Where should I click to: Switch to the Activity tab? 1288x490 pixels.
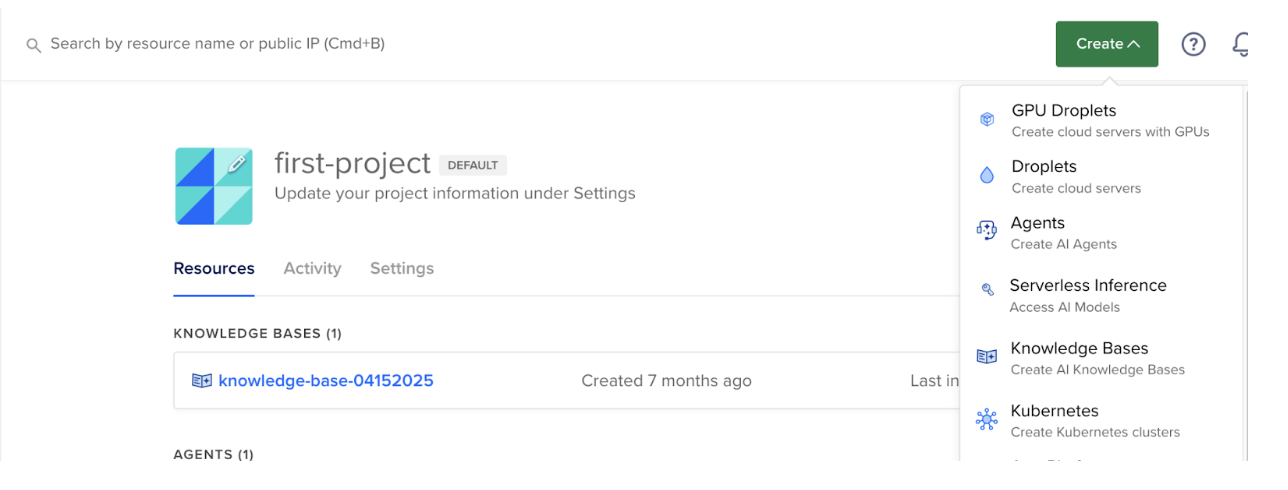point(312,268)
